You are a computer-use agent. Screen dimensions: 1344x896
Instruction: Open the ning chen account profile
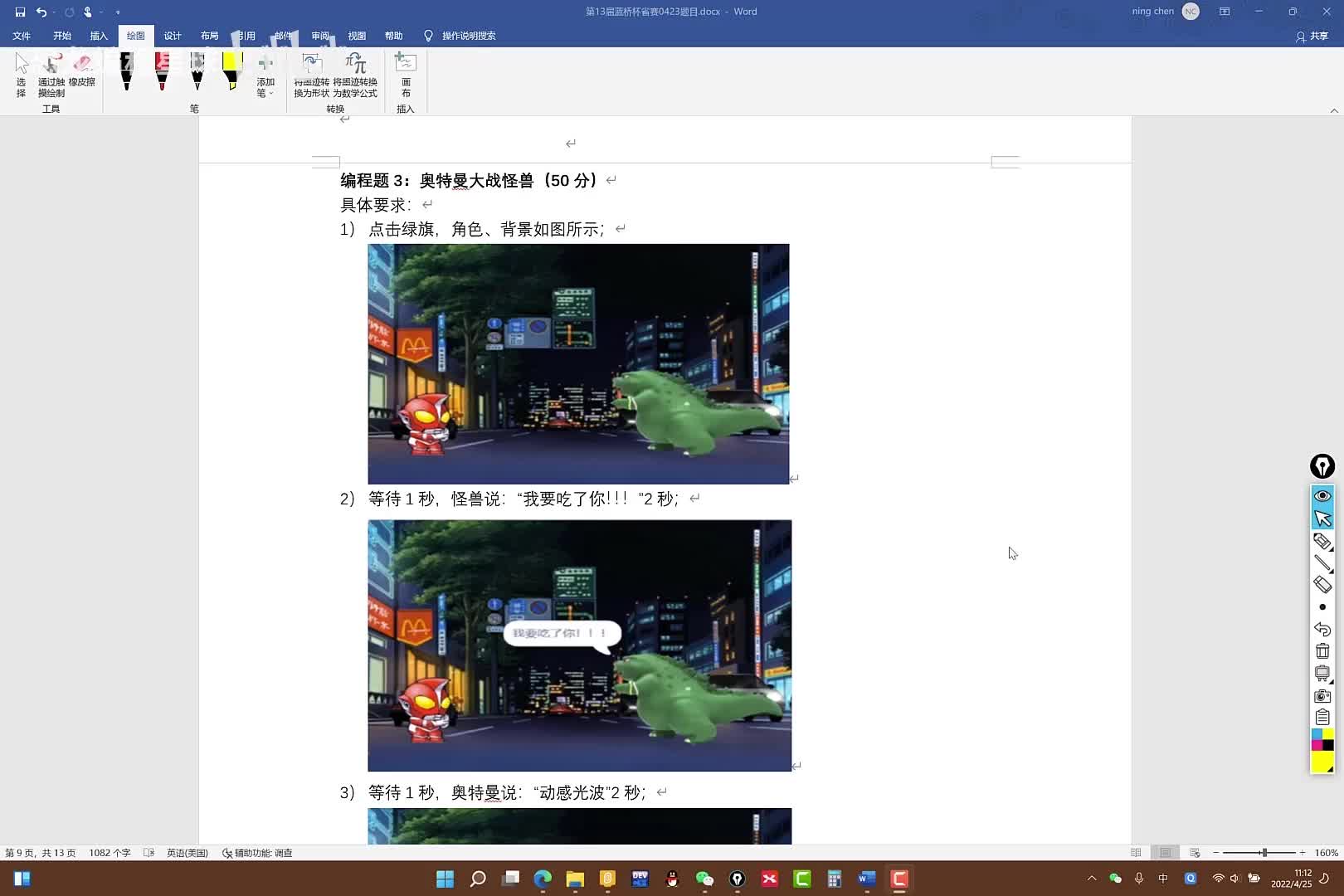1165,12
